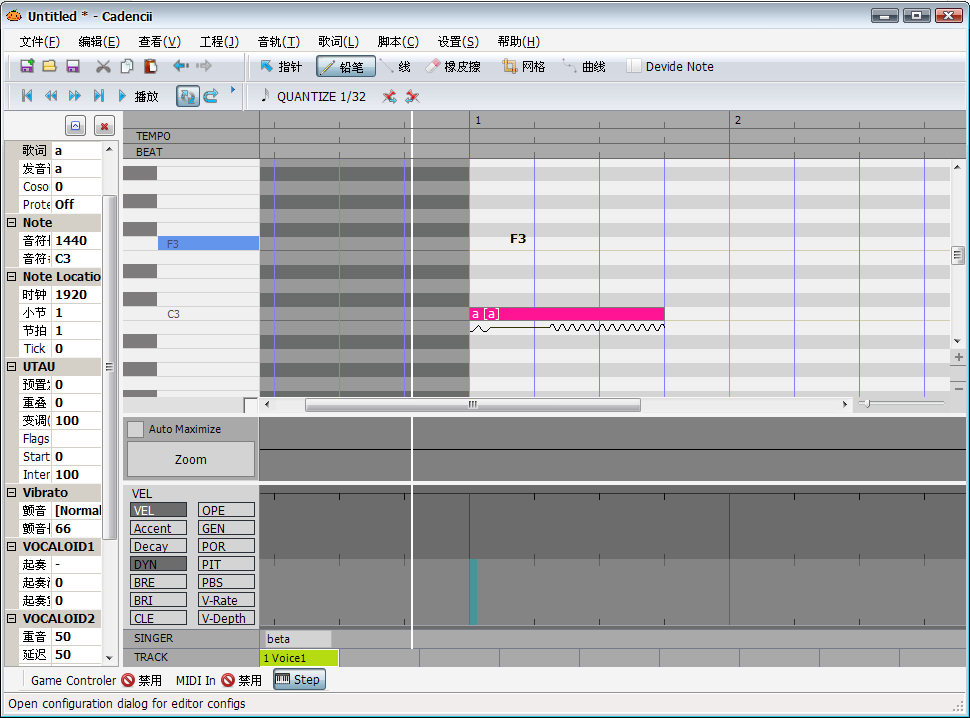The image size is (970, 718).
Task: Click the Zoom button
Action: [x=191, y=459]
